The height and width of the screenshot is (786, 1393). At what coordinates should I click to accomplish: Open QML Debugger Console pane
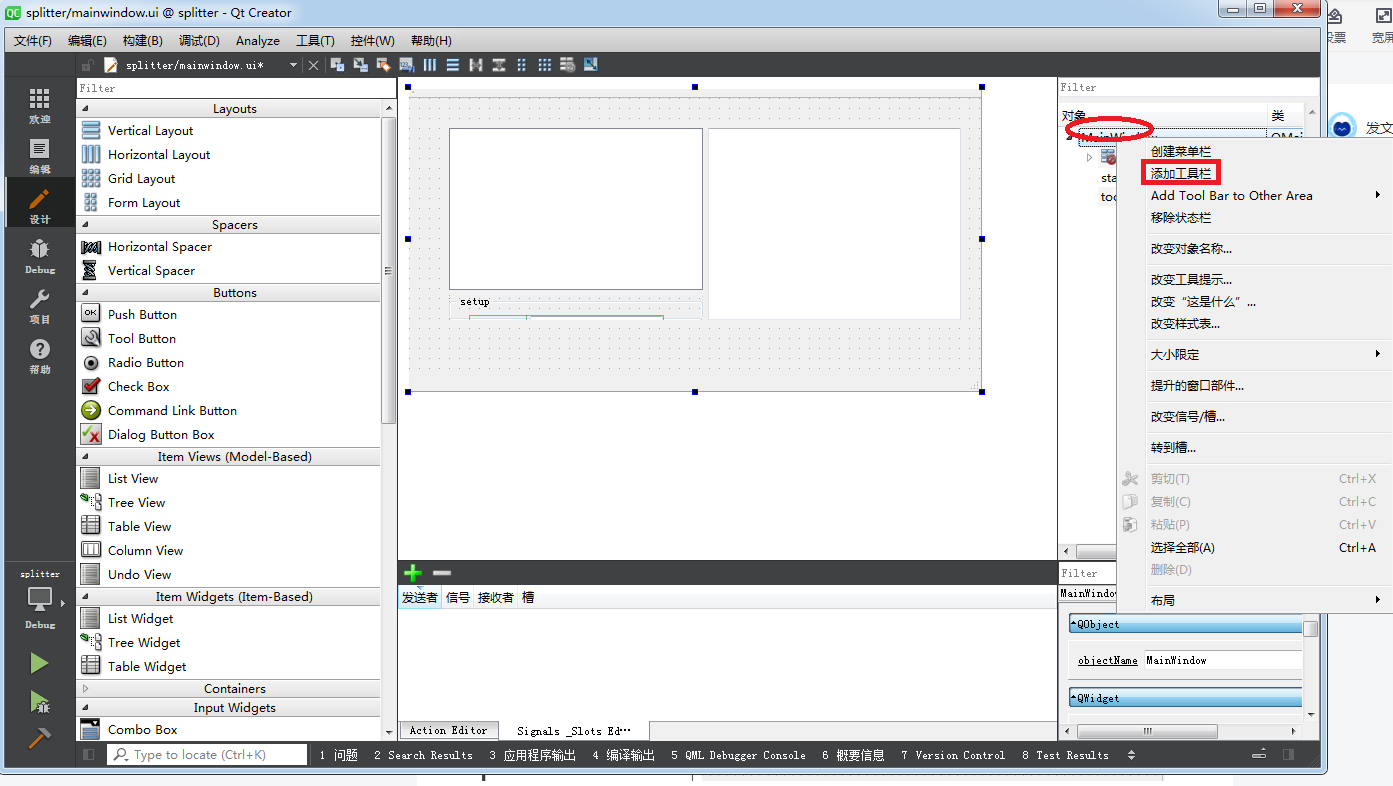738,755
